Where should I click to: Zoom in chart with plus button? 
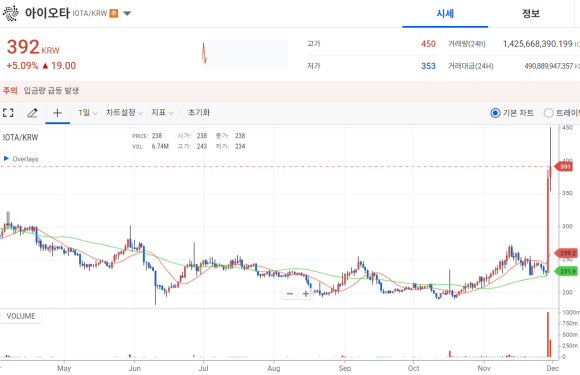coord(306,294)
